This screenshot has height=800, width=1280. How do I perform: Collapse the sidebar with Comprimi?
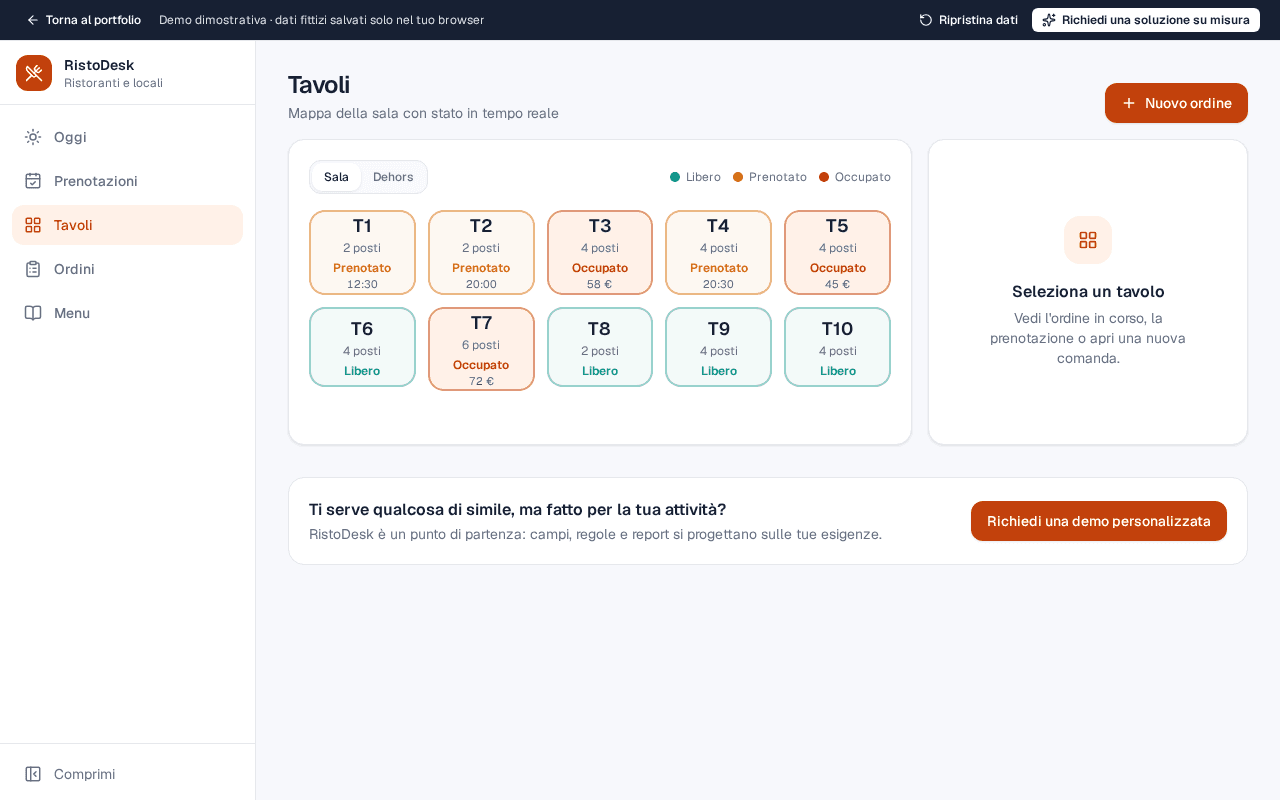pyautogui.click(x=127, y=774)
